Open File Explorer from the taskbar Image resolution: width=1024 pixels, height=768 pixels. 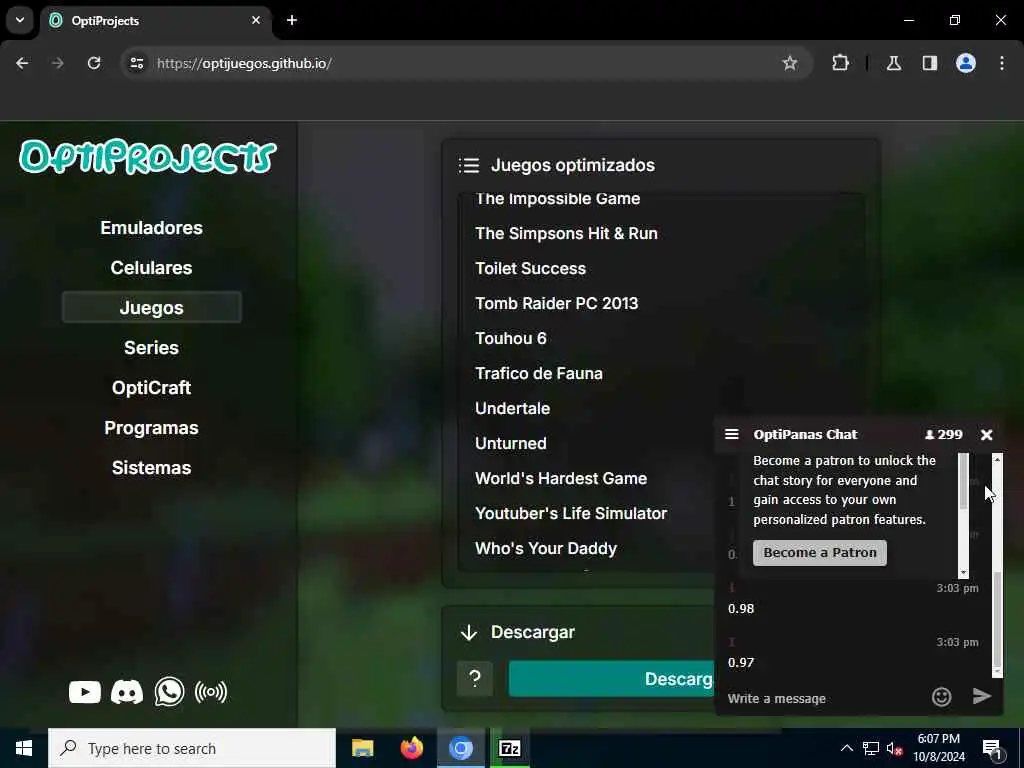pyautogui.click(x=362, y=748)
